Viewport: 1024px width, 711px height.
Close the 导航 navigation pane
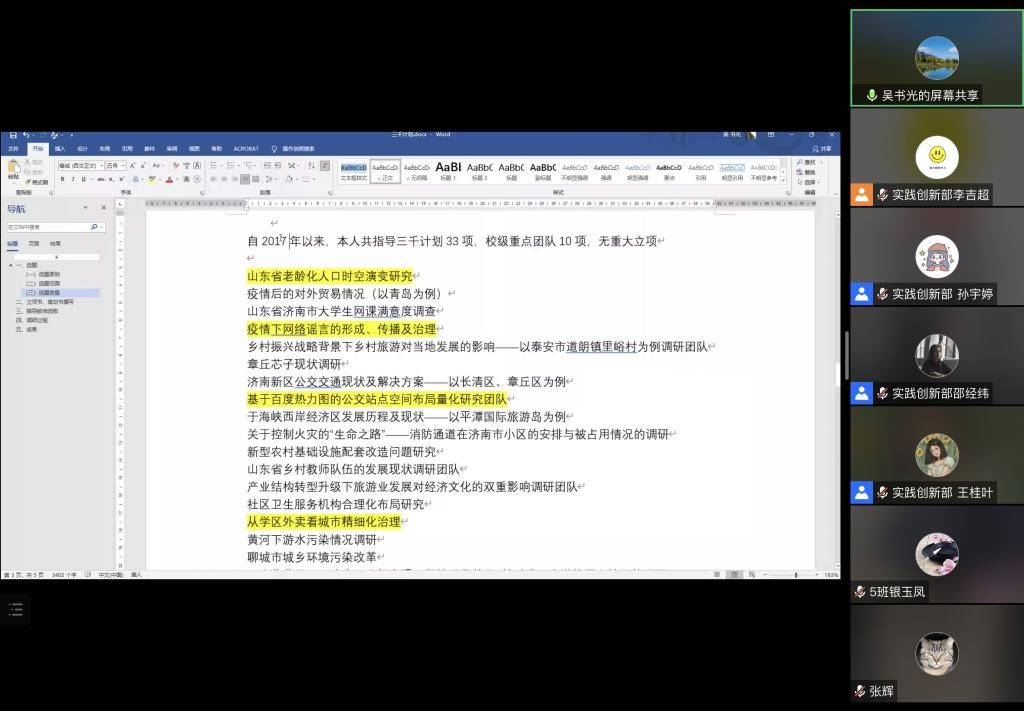103,208
